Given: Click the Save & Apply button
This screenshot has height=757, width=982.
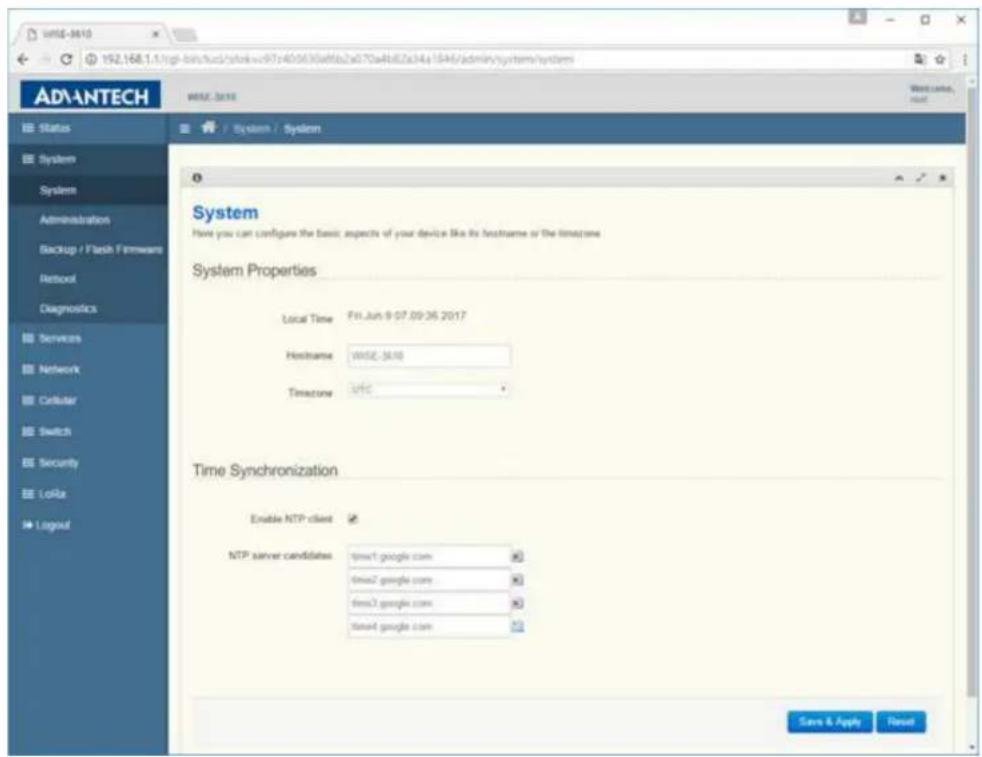Looking at the screenshot, I should [x=829, y=721].
